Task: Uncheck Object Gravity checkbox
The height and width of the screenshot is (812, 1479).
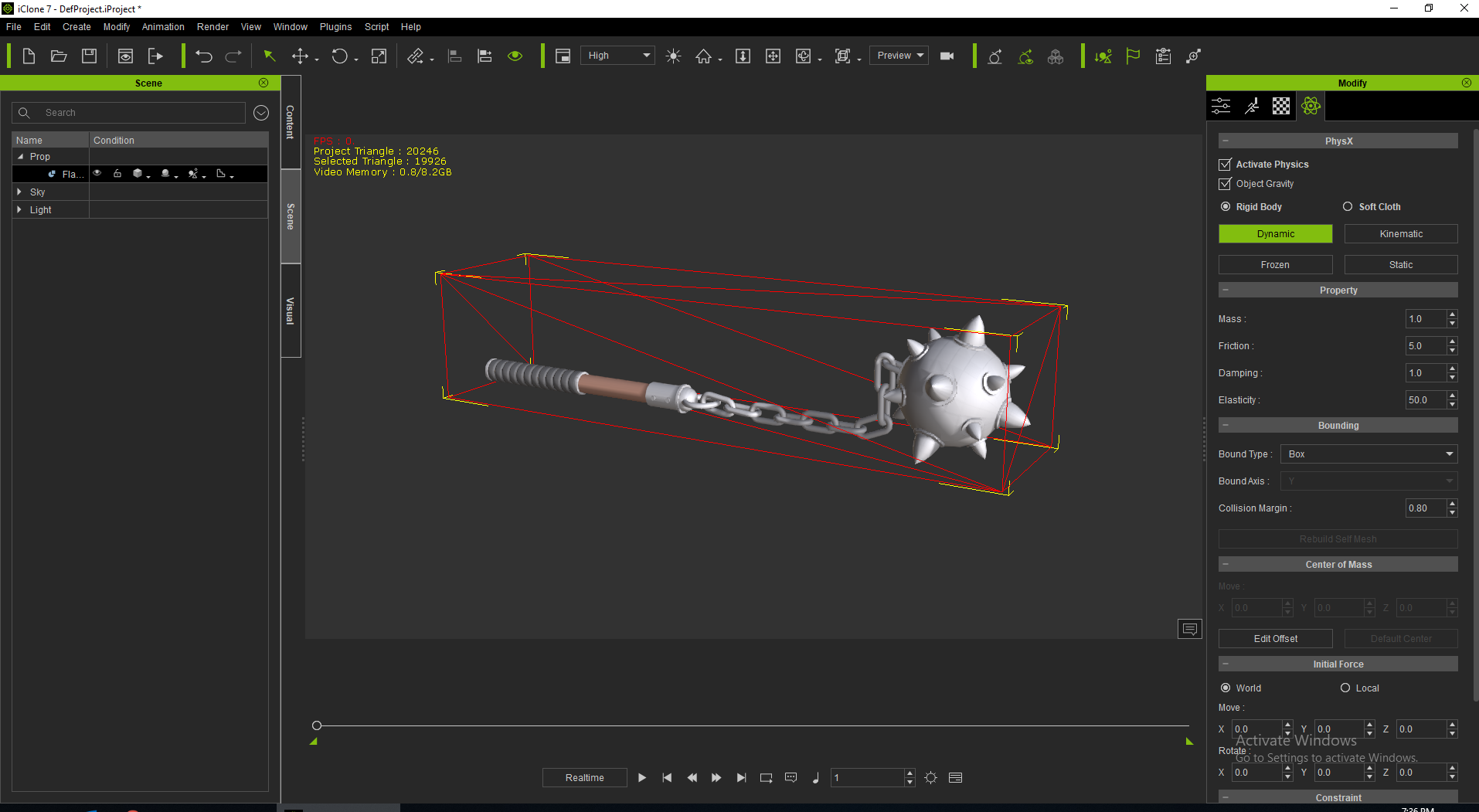Action: point(1225,184)
